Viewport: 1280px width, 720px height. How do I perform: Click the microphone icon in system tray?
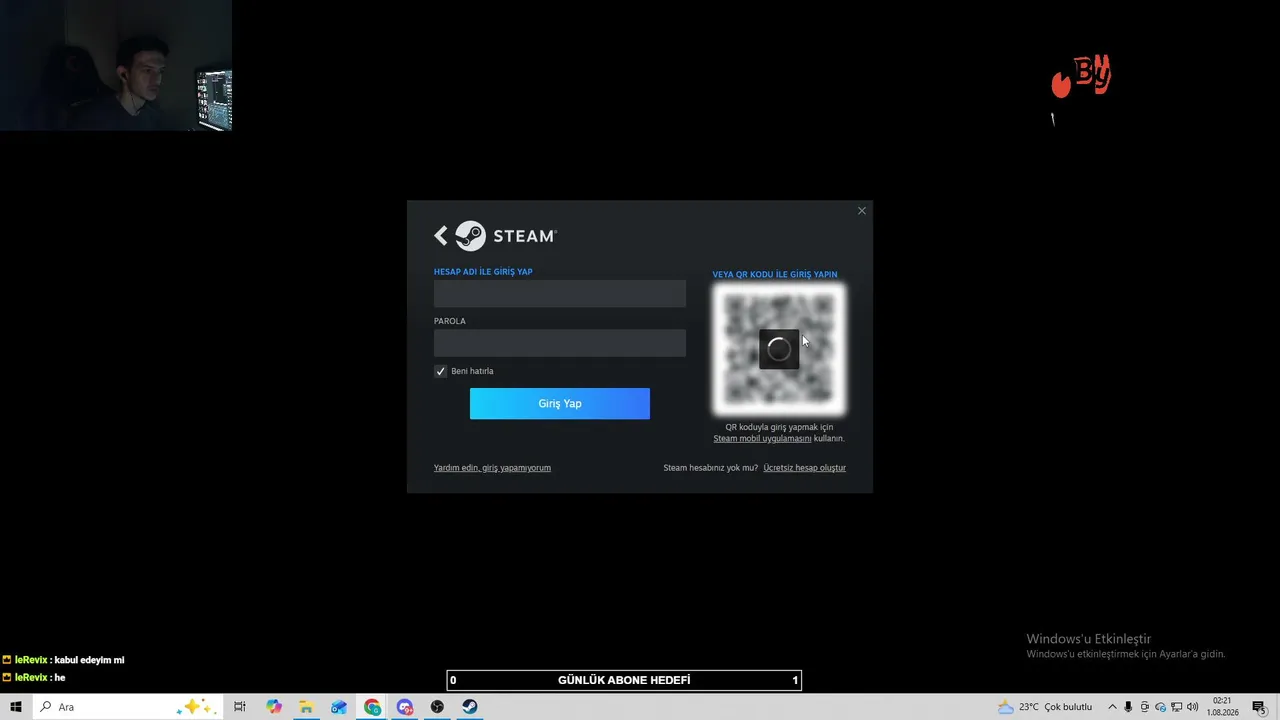pos(1129,707)
